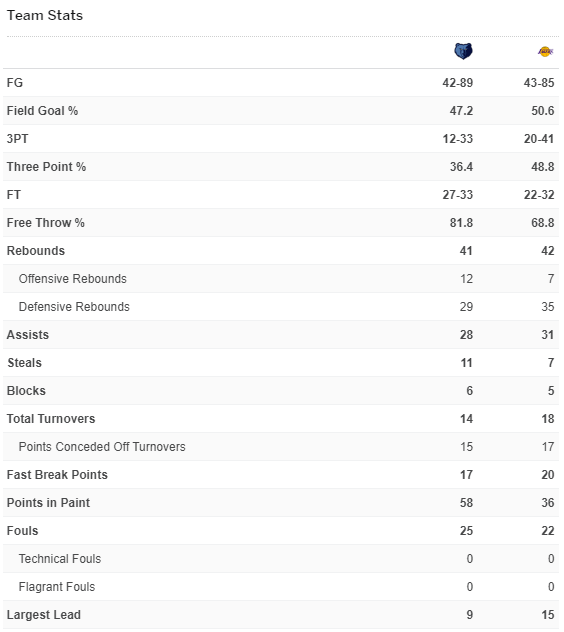Select the Technical Fouls sub-row
Image resolution: width=564 pixels, height=632 pixels.
pos(281,559)
